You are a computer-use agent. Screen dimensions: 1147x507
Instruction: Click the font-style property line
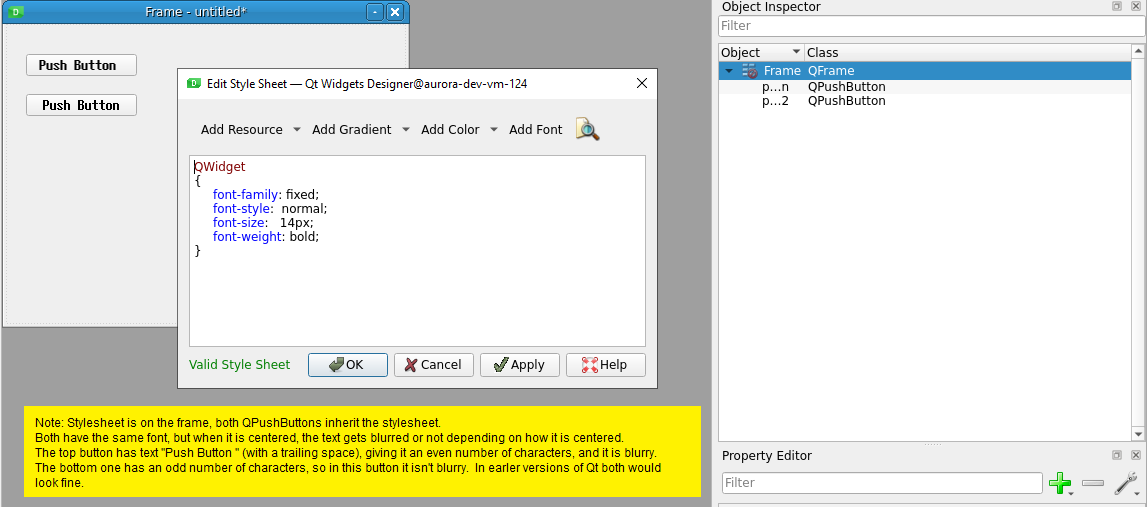pos(270,209)
